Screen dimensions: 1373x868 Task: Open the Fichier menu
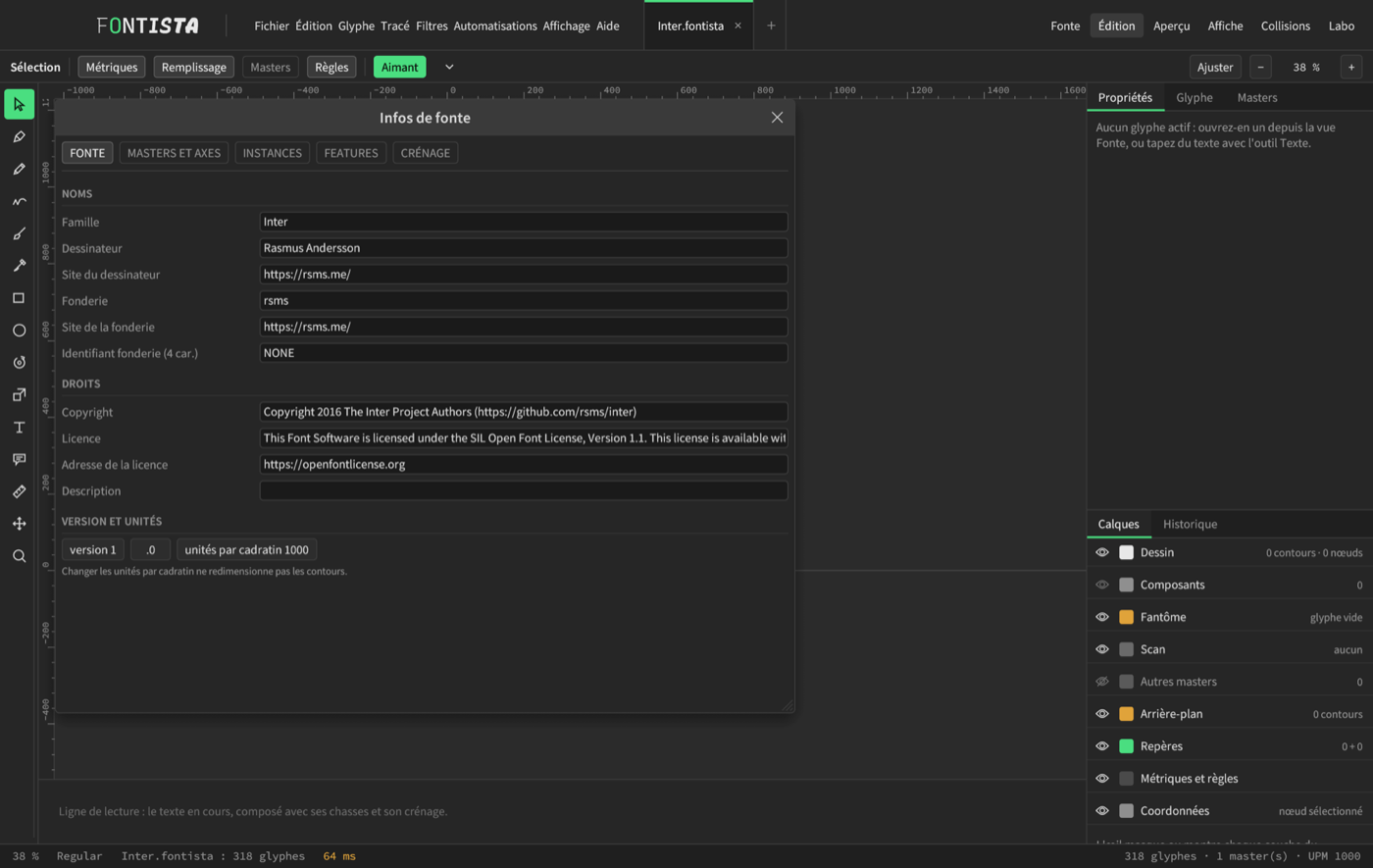(272, 26)
